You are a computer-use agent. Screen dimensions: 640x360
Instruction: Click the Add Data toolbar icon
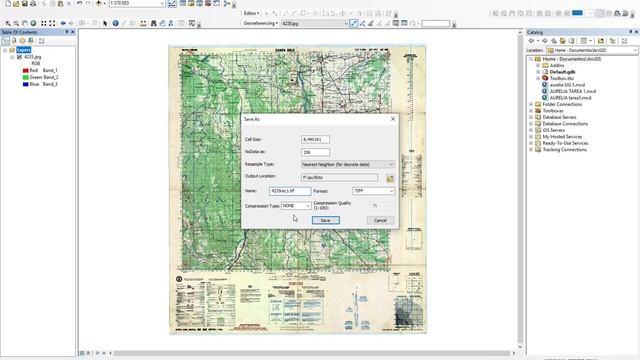tap(98, 4)
